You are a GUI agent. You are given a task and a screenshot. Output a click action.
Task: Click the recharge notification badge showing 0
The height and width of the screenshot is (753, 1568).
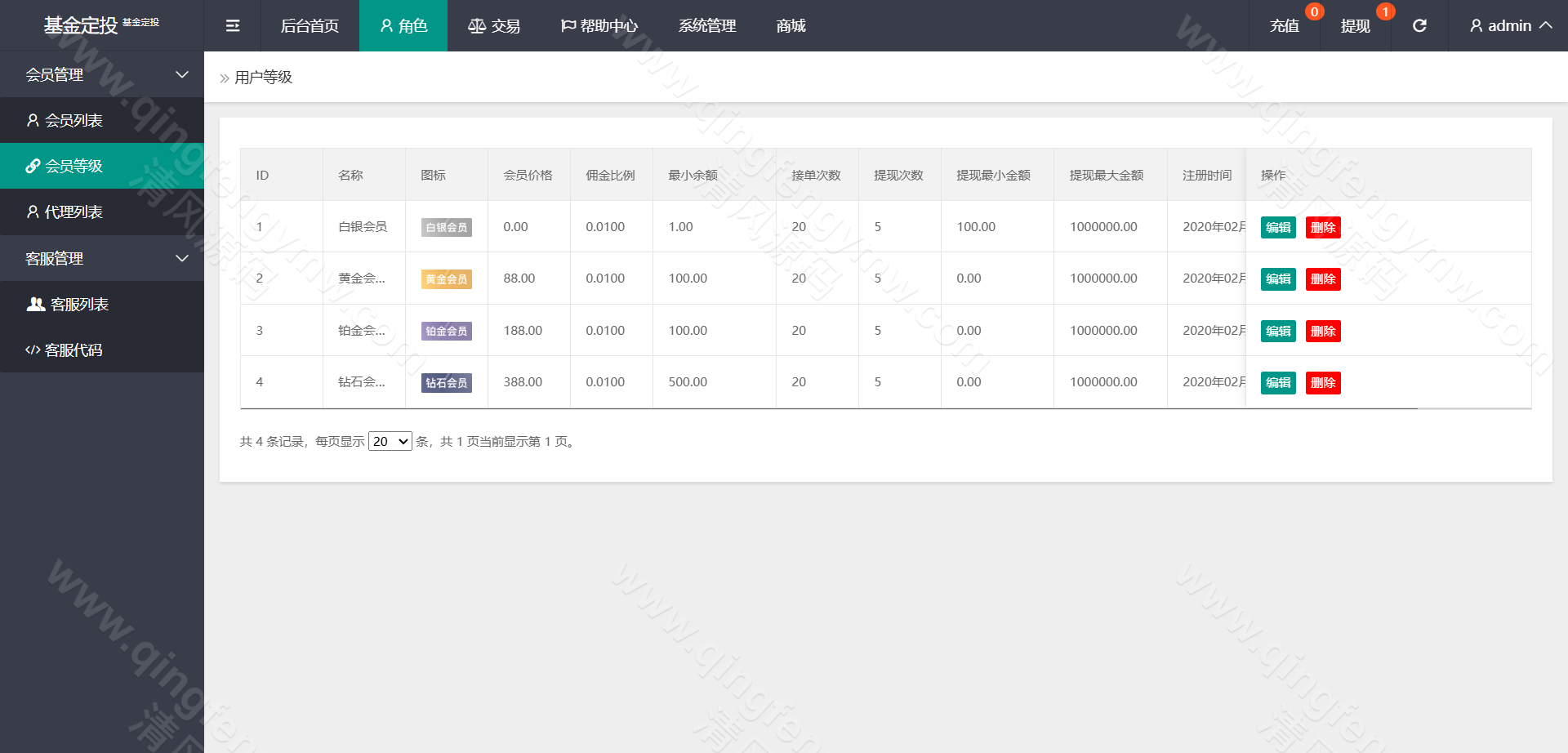point(1314,11)
